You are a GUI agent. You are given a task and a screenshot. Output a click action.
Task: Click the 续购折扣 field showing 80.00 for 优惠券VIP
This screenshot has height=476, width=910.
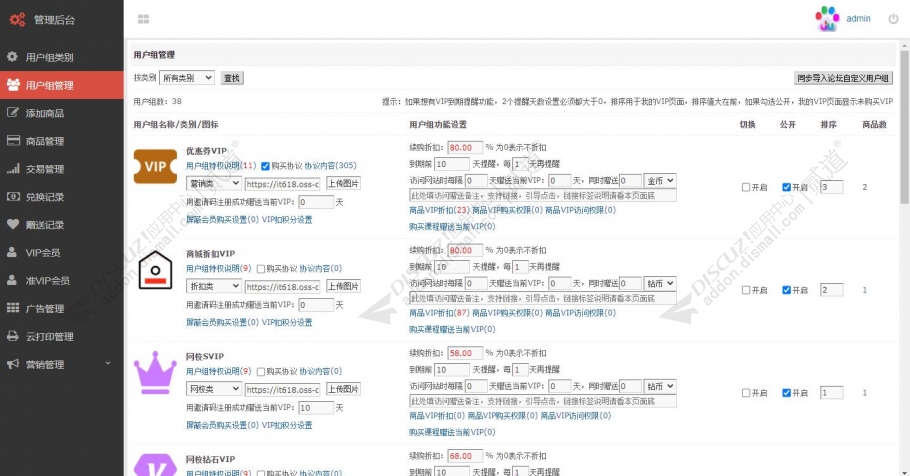[465, 147]
